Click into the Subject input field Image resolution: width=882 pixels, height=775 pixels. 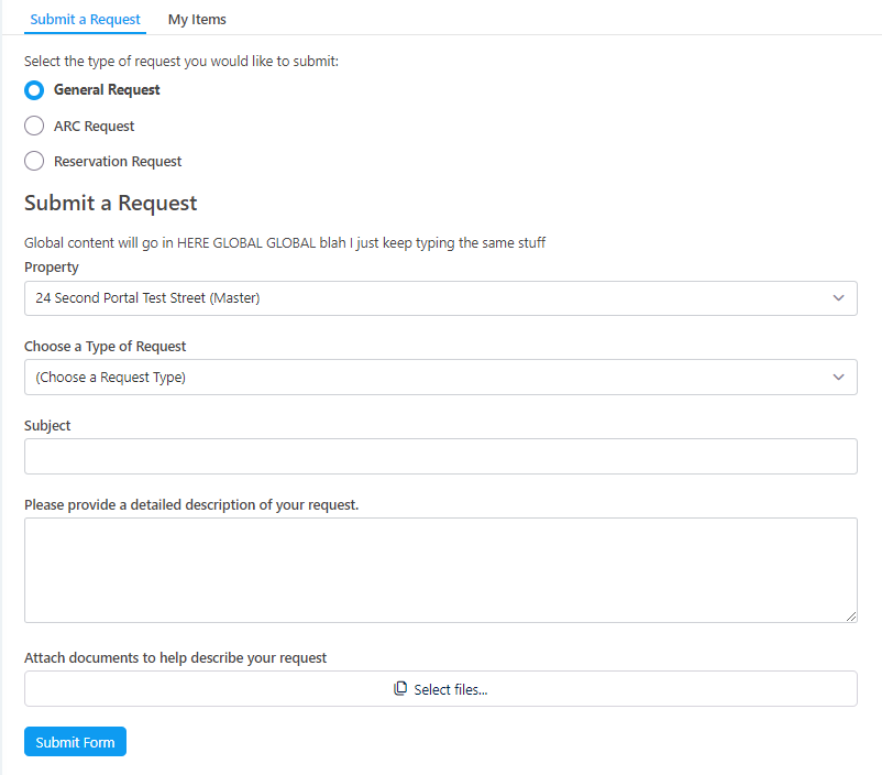(440, 456)
